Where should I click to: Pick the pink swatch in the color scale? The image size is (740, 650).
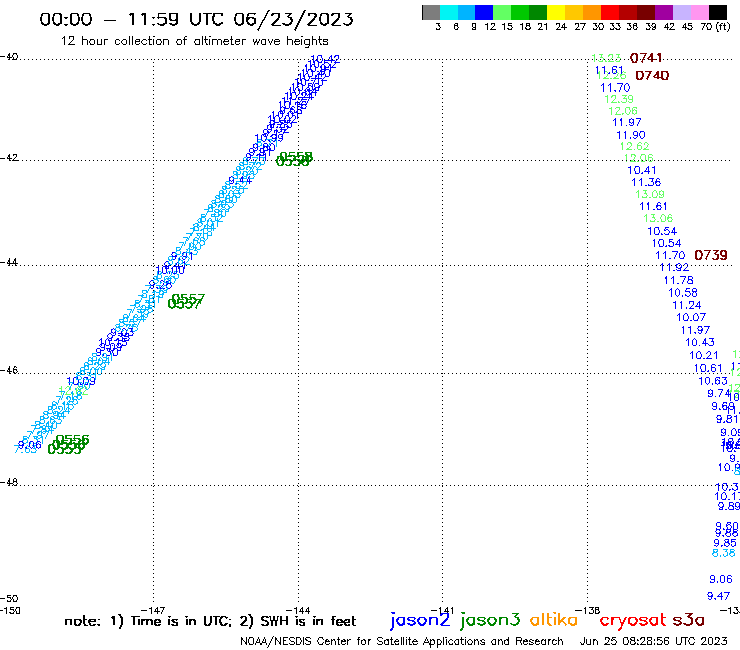pos(699,12)
